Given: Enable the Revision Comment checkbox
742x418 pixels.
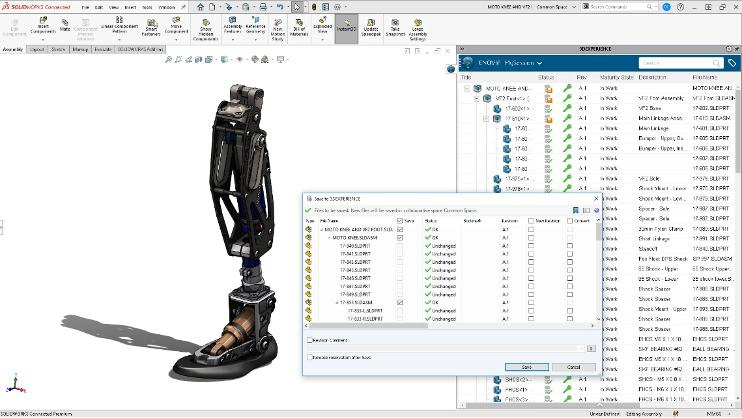Looking at the screenshot, I should click(310, 340).
